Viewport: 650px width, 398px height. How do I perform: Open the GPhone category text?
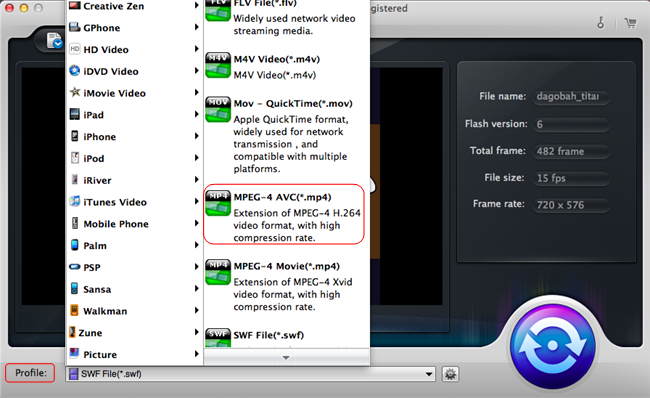click(x=102, y=28)
